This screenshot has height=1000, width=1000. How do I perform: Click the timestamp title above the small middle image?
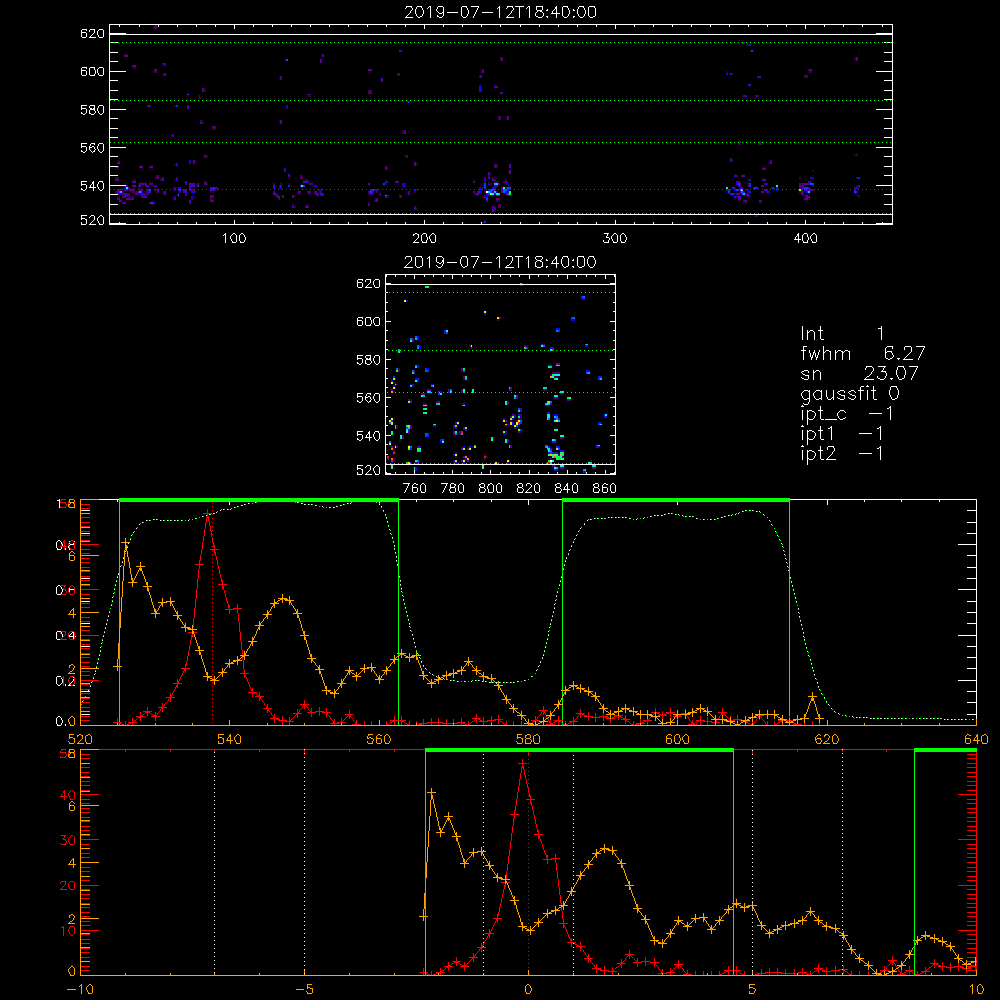pos(500,262)
